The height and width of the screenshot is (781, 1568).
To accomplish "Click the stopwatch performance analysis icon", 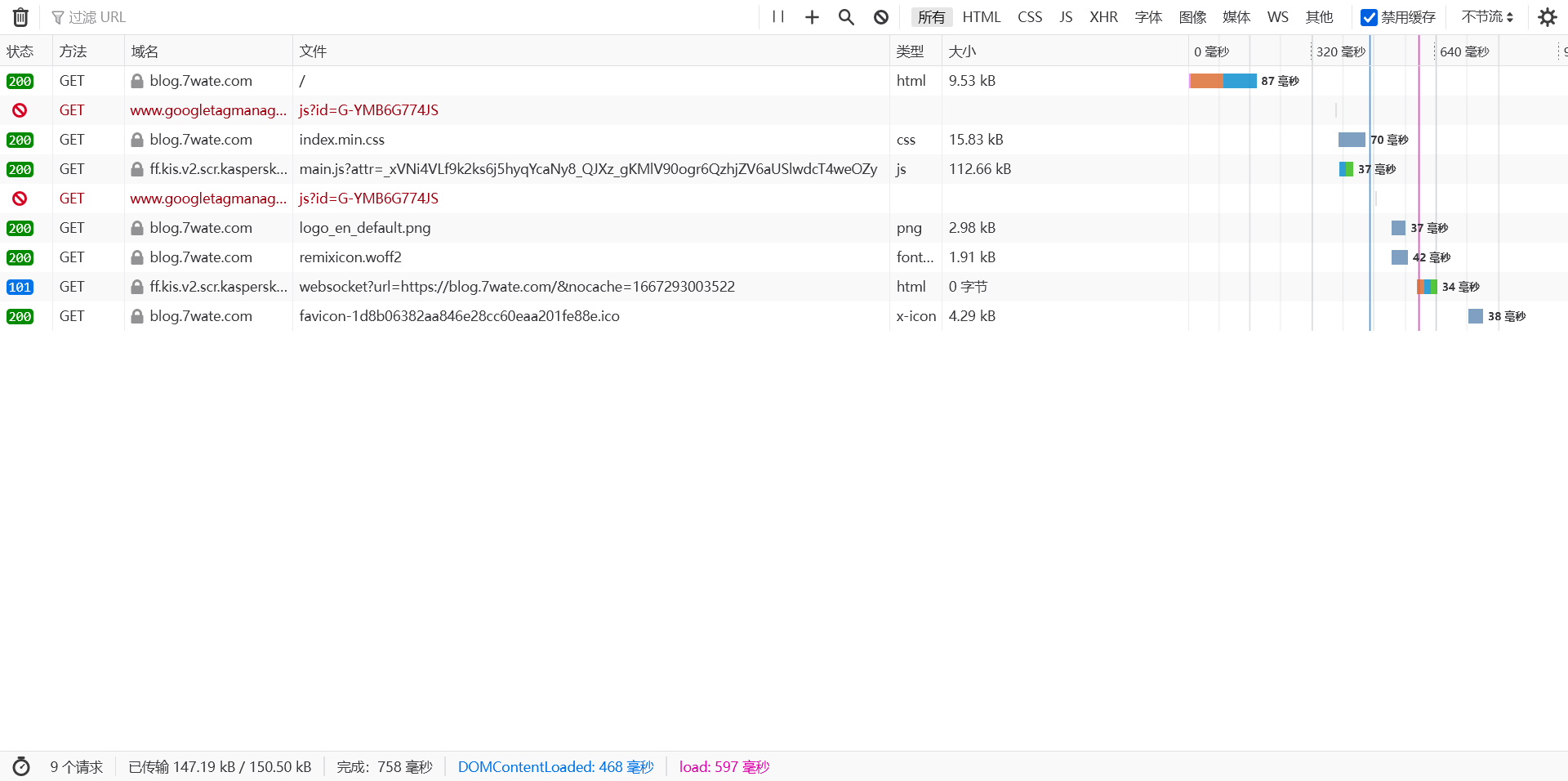I will point(21,766).
